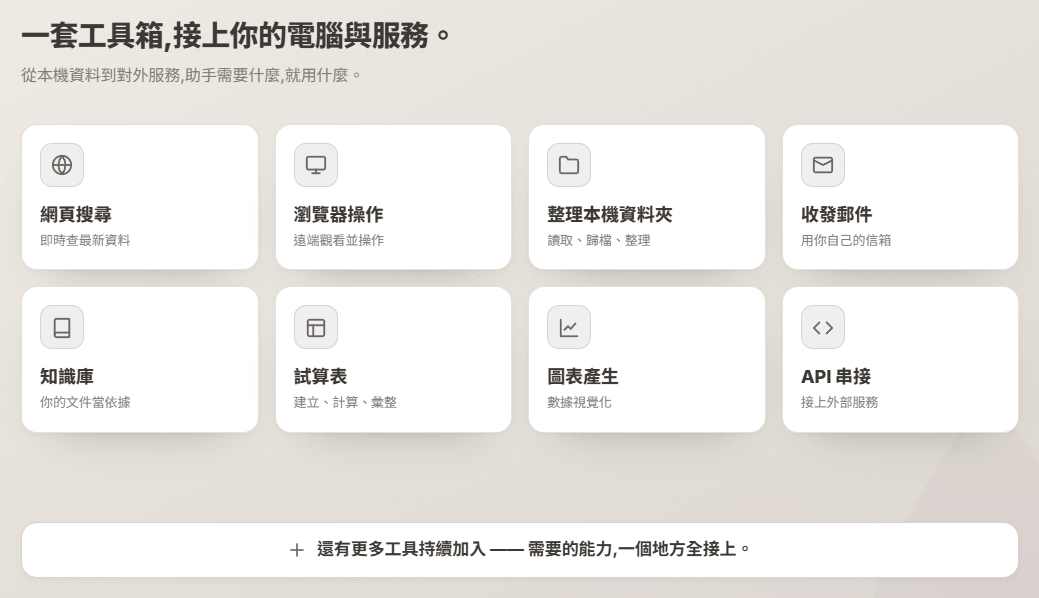The height and width of the screenshot is (598, 1039).
Task: Click the heading 一套工具箱,接上你的電腦與服務
Action: tap(236, 35)
